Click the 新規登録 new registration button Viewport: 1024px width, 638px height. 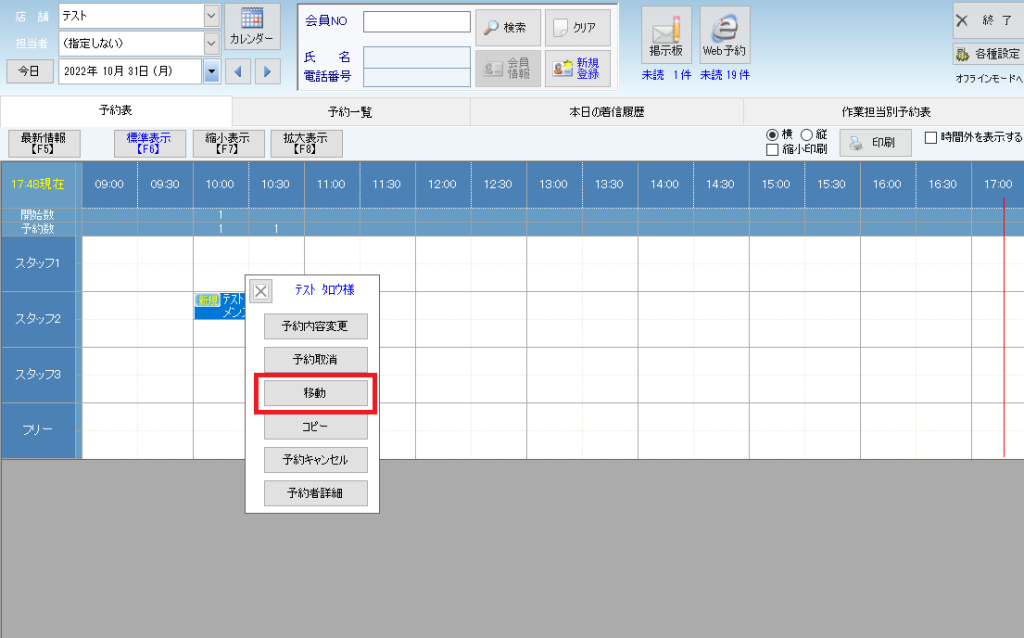577,68
